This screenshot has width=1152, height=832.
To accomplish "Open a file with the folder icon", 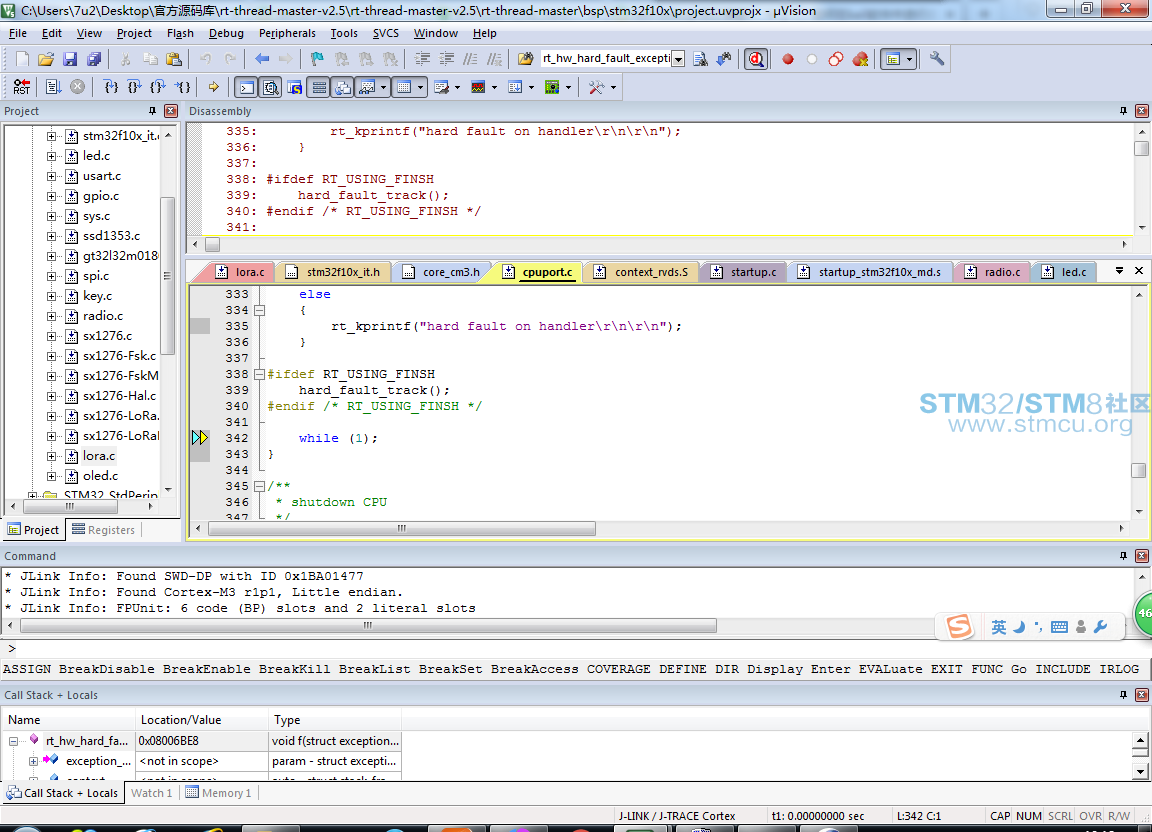I will point(46,59).
